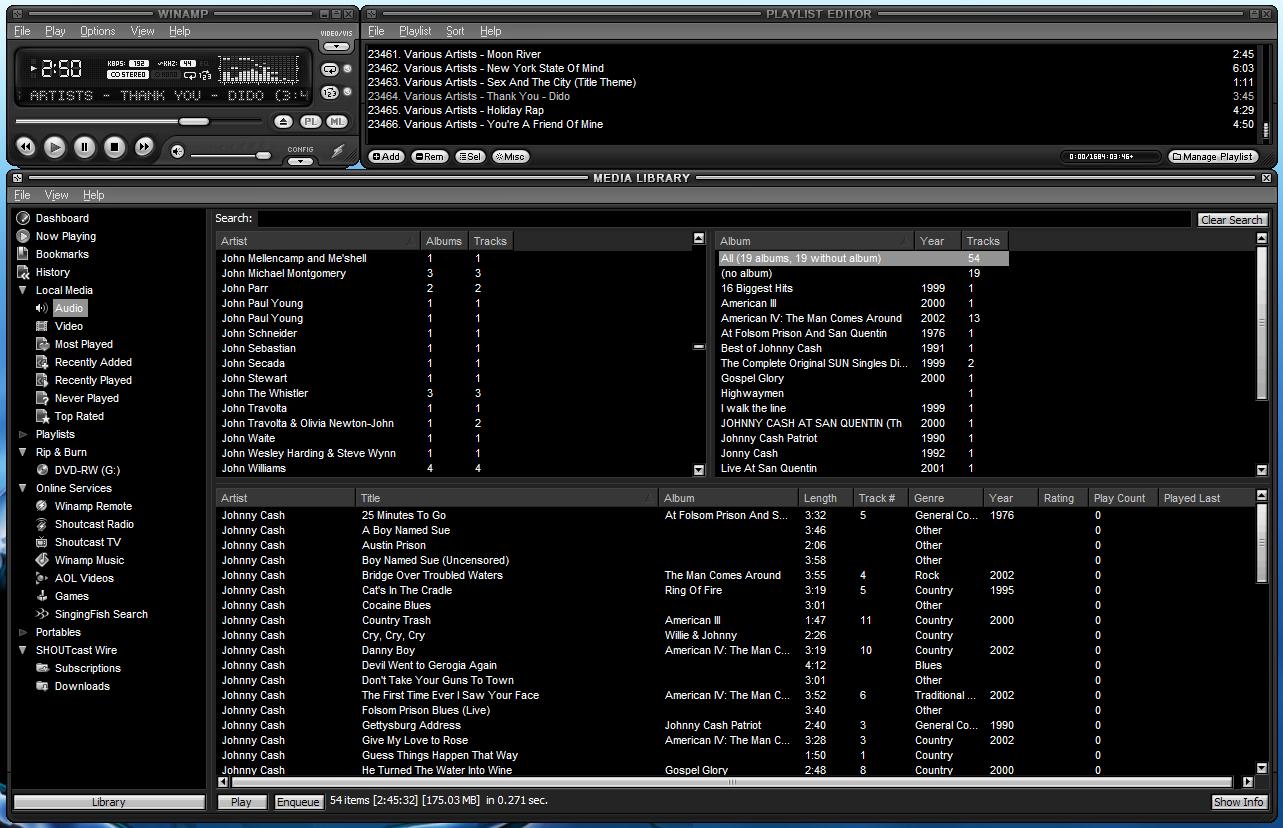Click the Misc button in playlist
Screen dimensions: 1283x828
(510, 156)
